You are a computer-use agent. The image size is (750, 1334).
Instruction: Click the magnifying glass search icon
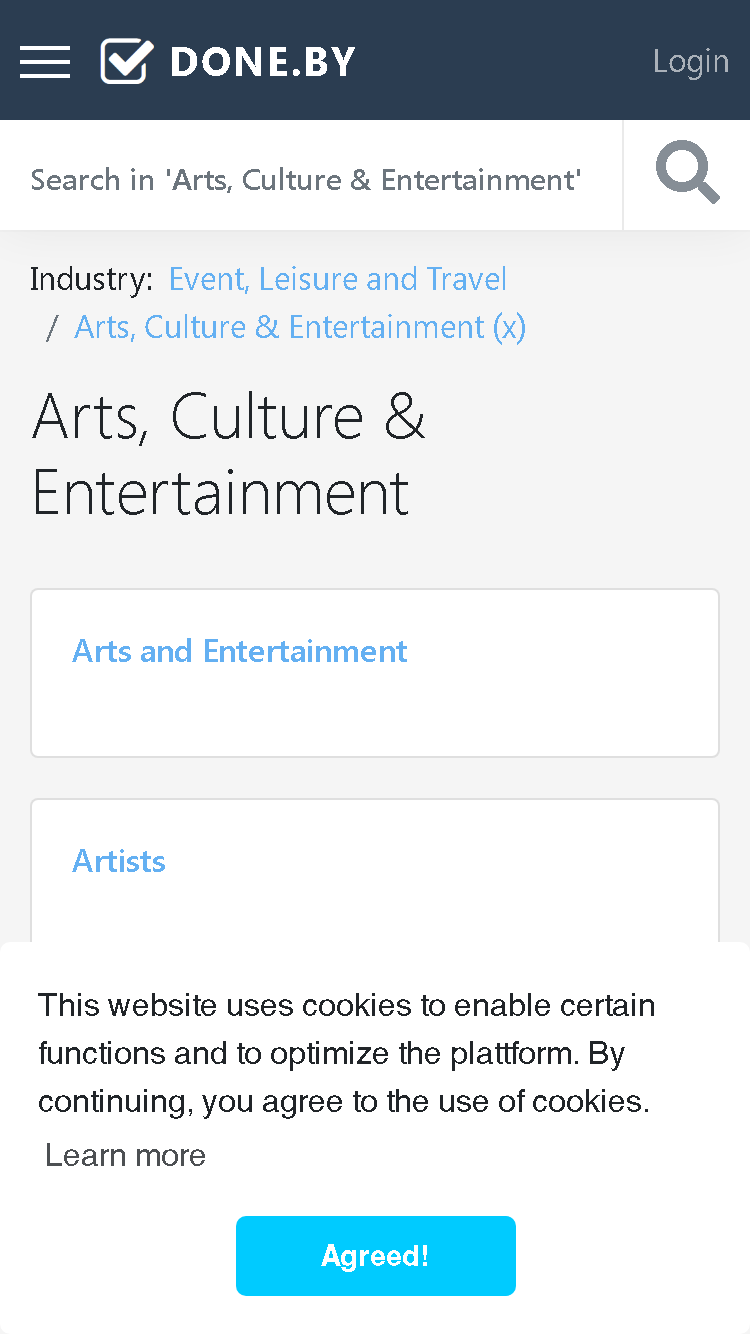(x=687, y=173)
